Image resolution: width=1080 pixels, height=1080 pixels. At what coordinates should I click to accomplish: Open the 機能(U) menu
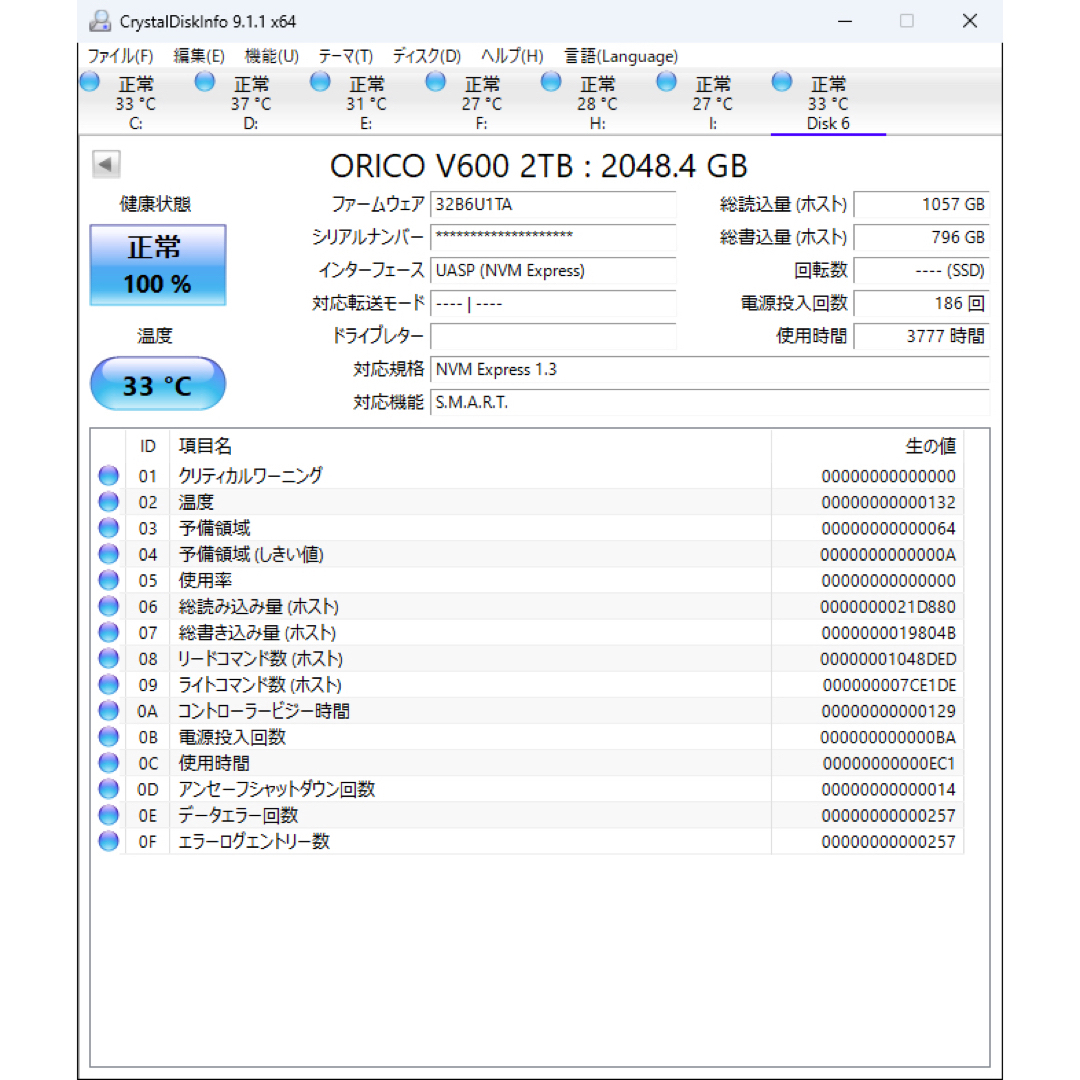271,56
